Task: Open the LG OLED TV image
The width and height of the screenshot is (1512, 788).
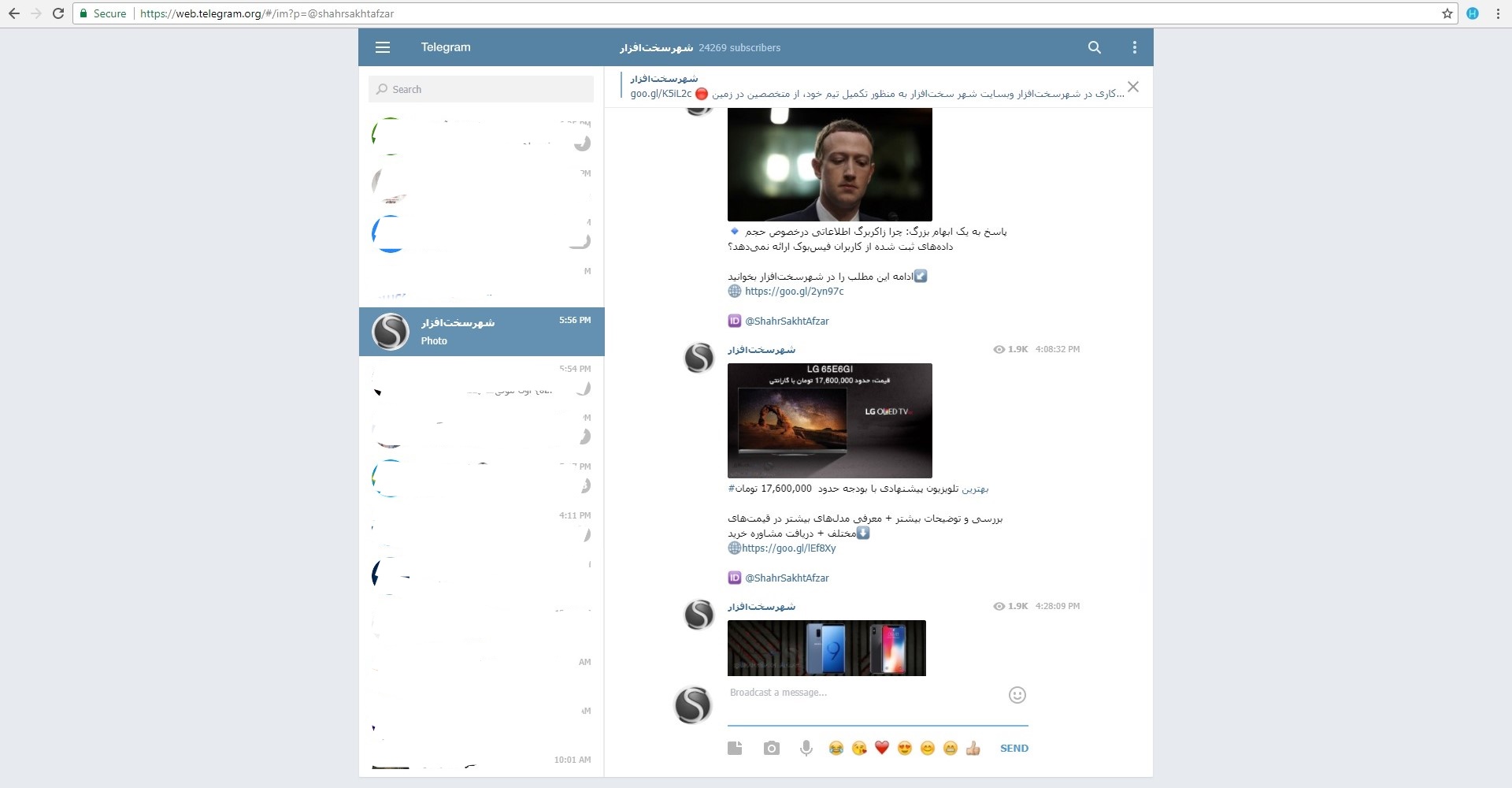Action: pyautogui.click(x=829, y=420)
